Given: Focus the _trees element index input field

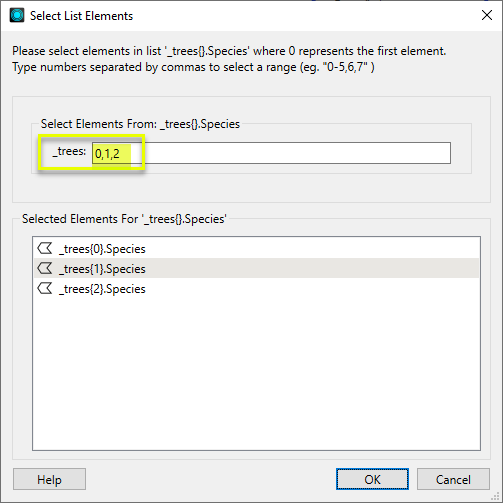Looking at the screenshot, I should tap(271, 153).
